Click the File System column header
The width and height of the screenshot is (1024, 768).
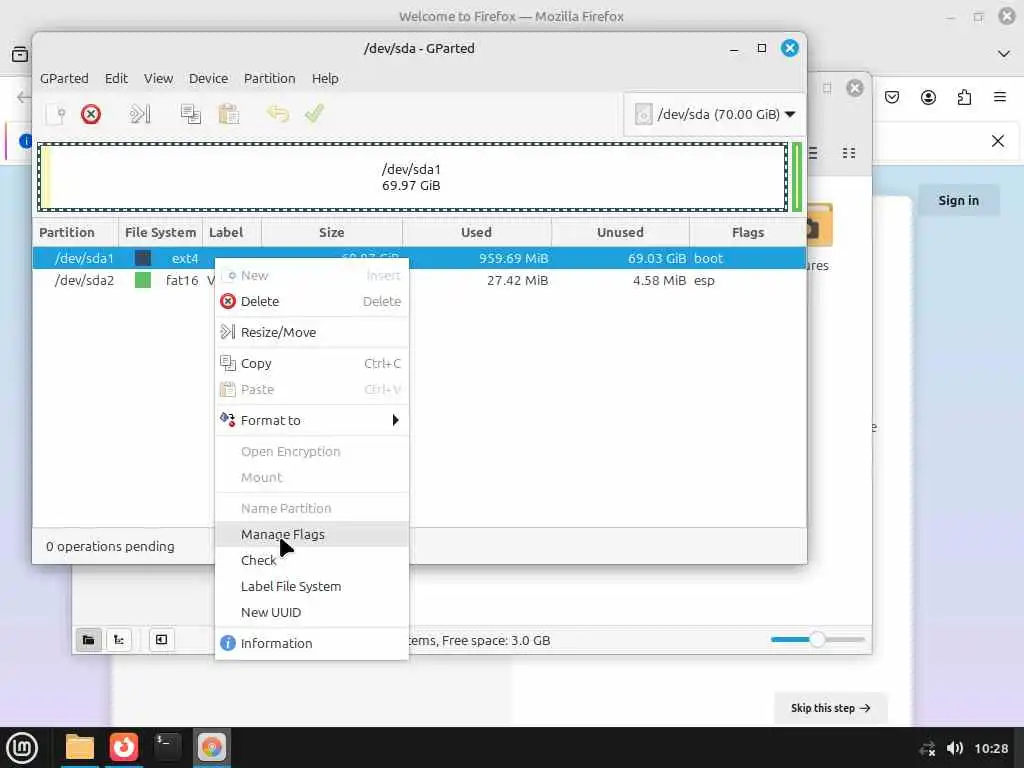coord(161,232)
